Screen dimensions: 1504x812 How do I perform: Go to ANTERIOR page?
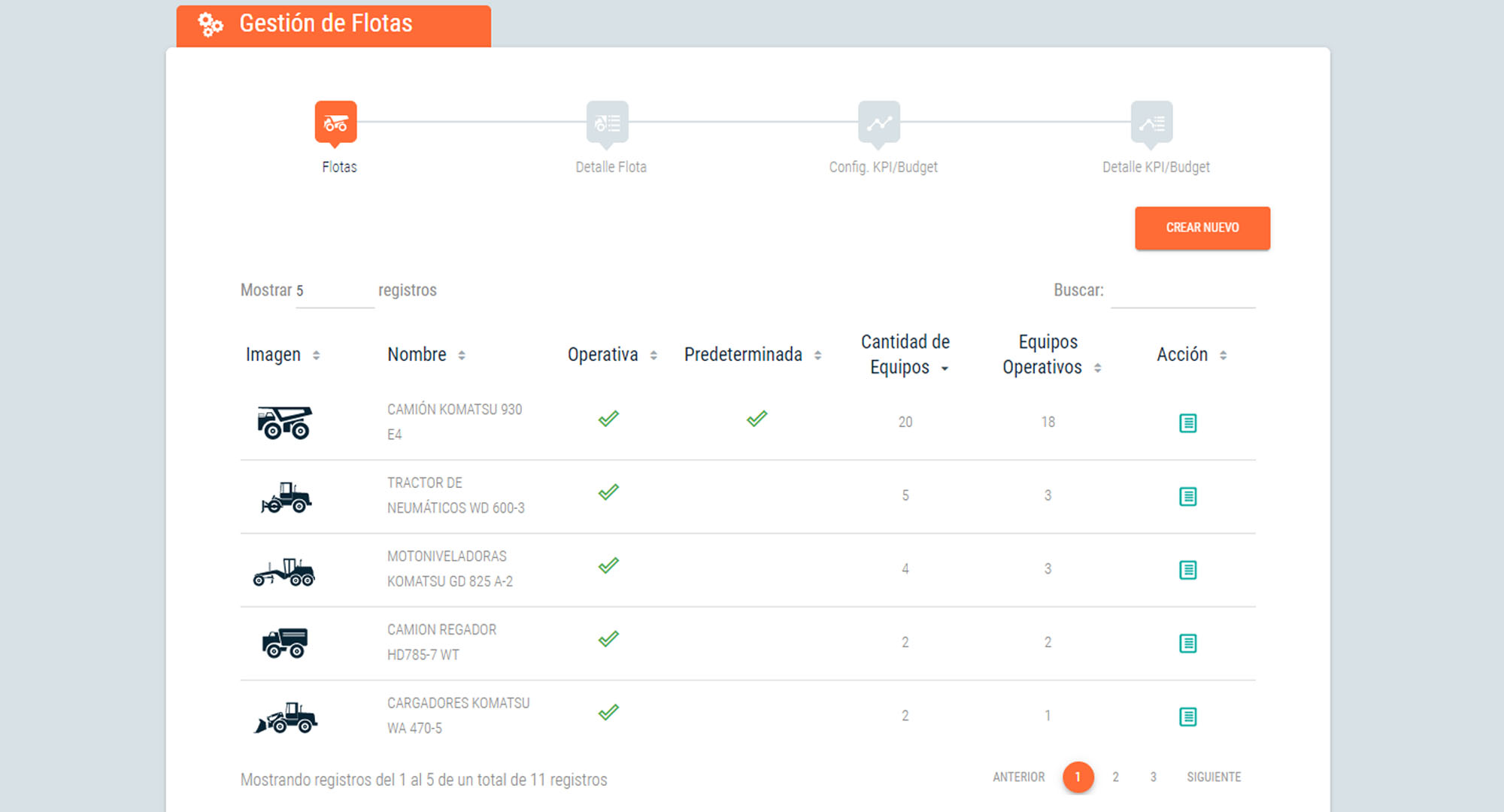(x=1018, y=777)
